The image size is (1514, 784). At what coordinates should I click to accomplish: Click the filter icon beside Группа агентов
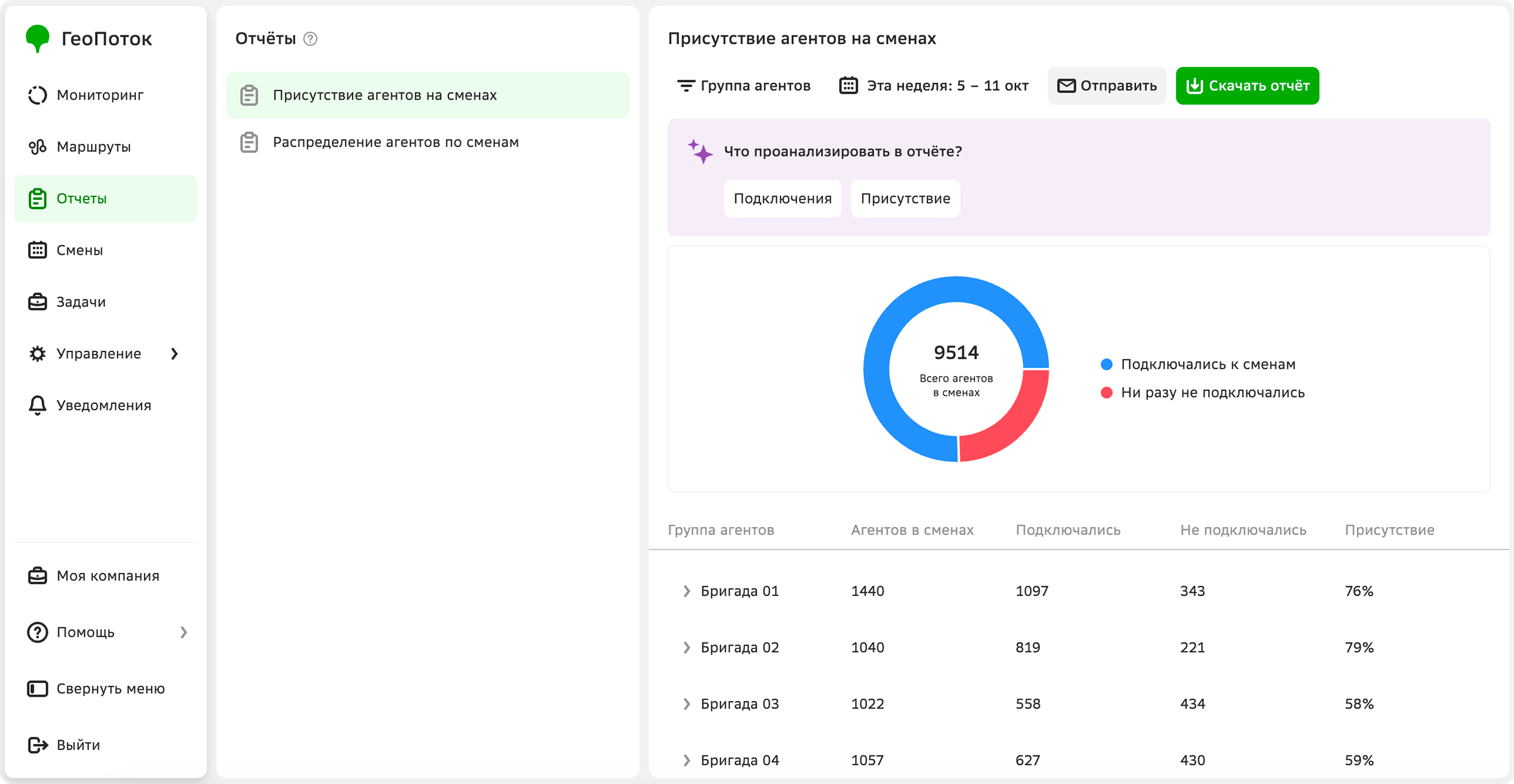click(686, 86)
